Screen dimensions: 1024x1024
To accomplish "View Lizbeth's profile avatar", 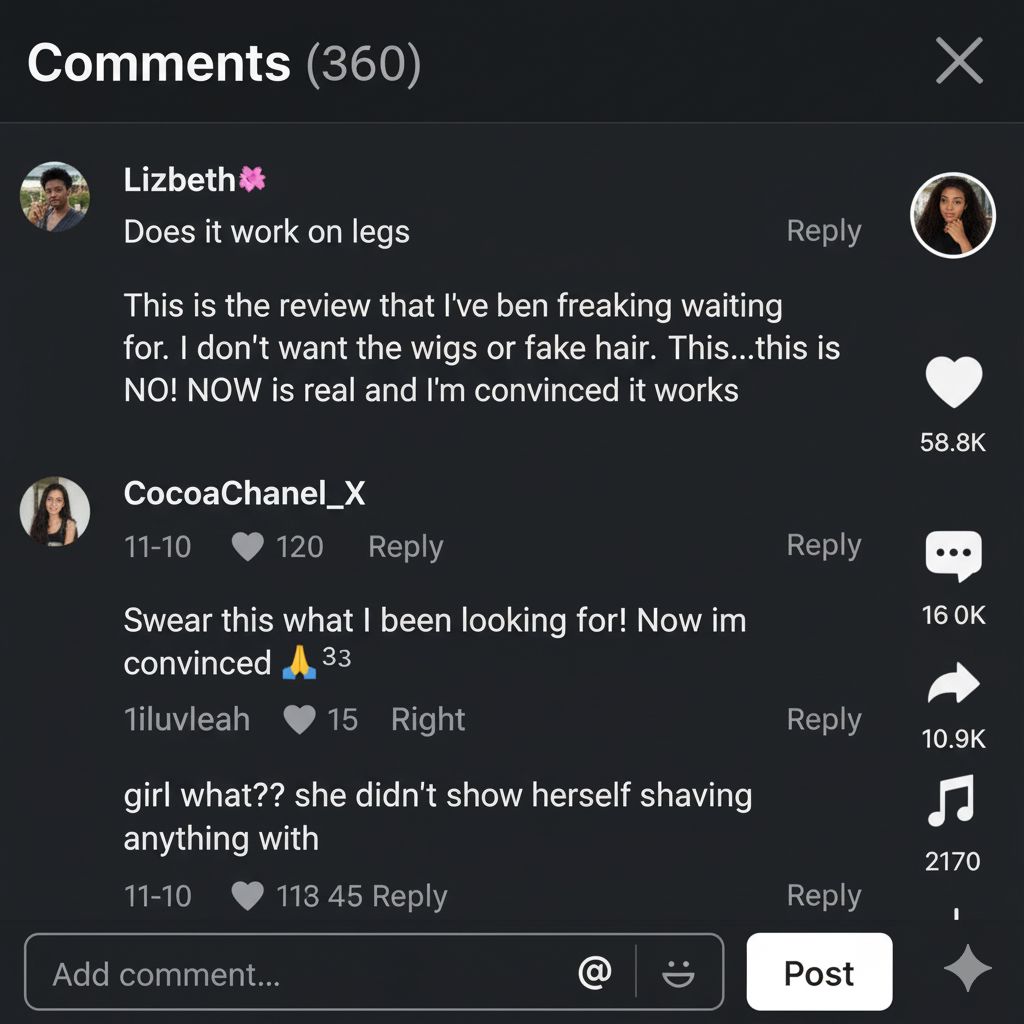I will 54,197.
